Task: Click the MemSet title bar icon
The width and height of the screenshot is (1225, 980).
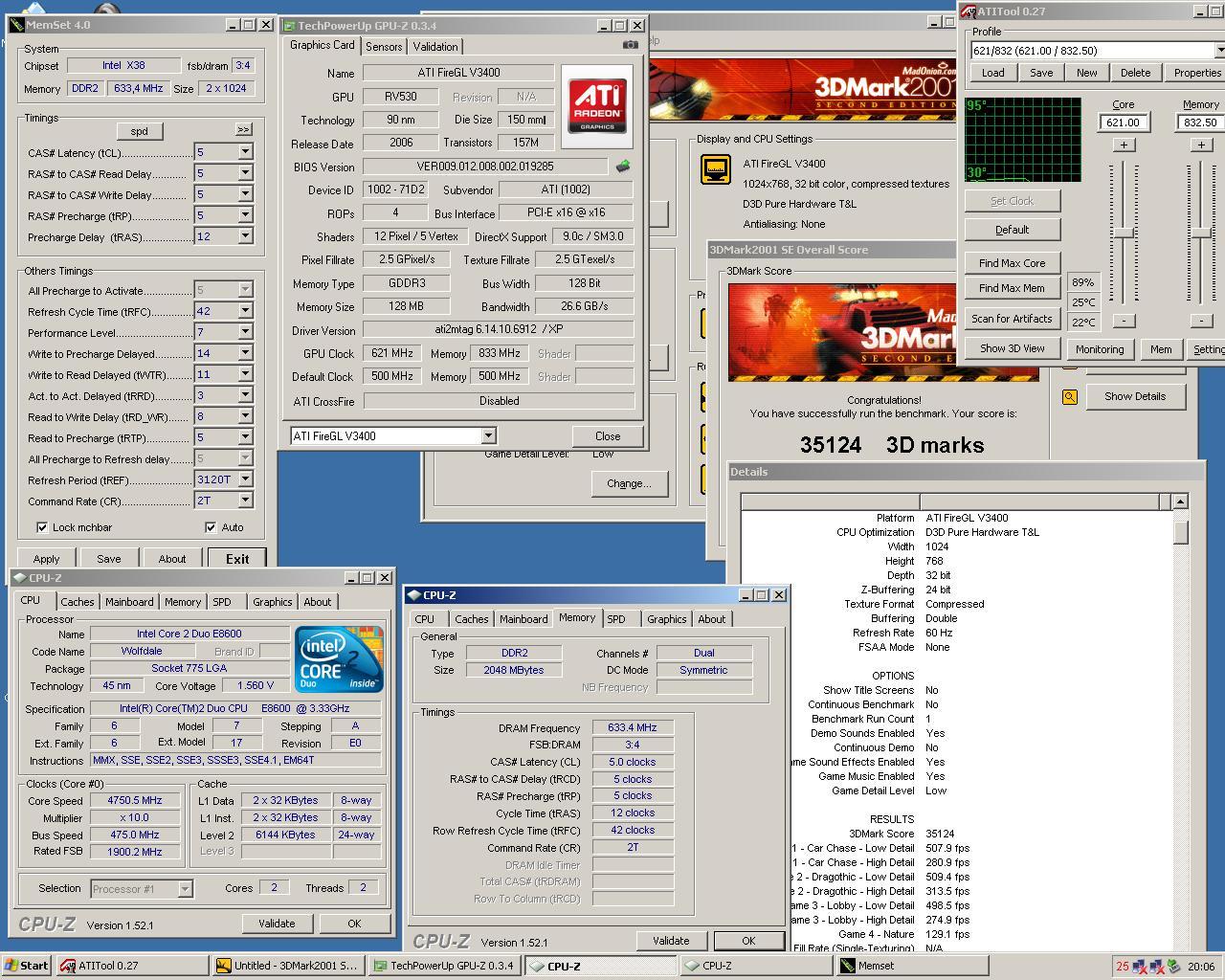Action: [16, 25]
